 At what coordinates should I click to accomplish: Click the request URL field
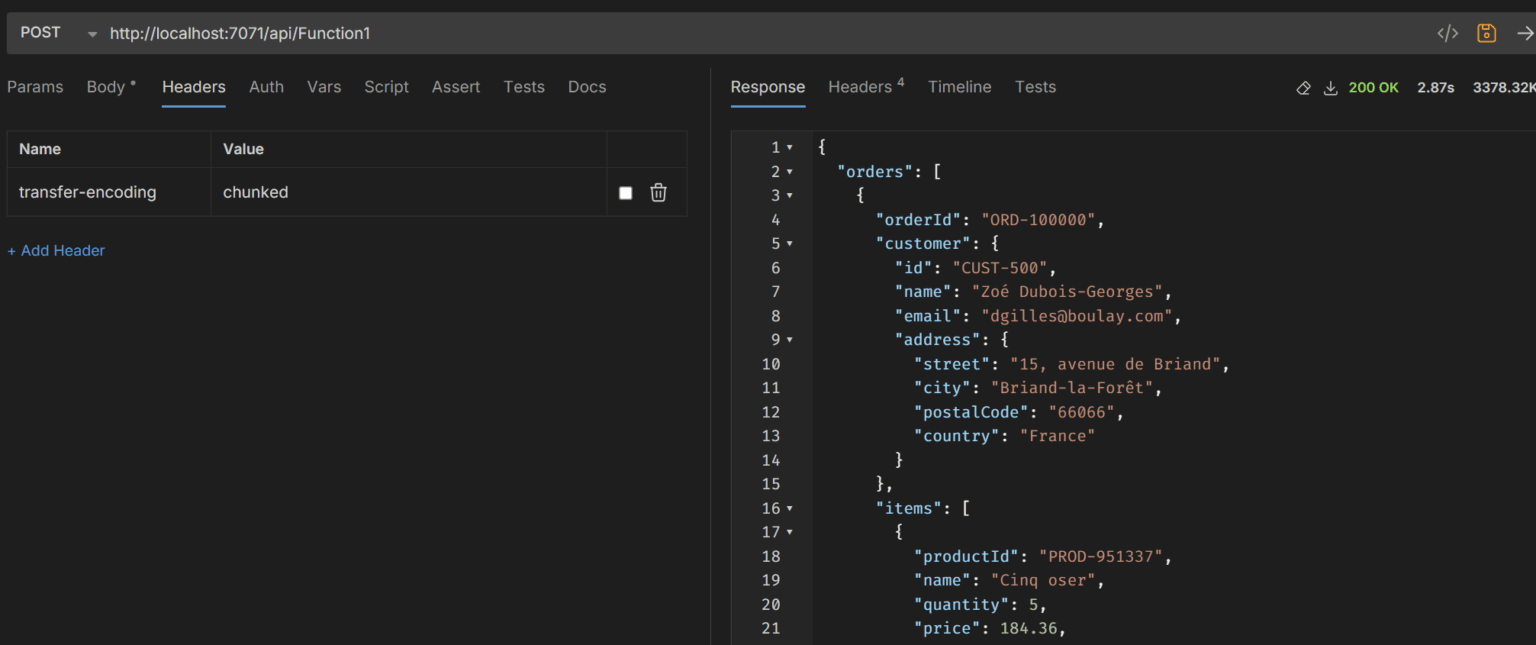tap(400, 32)
